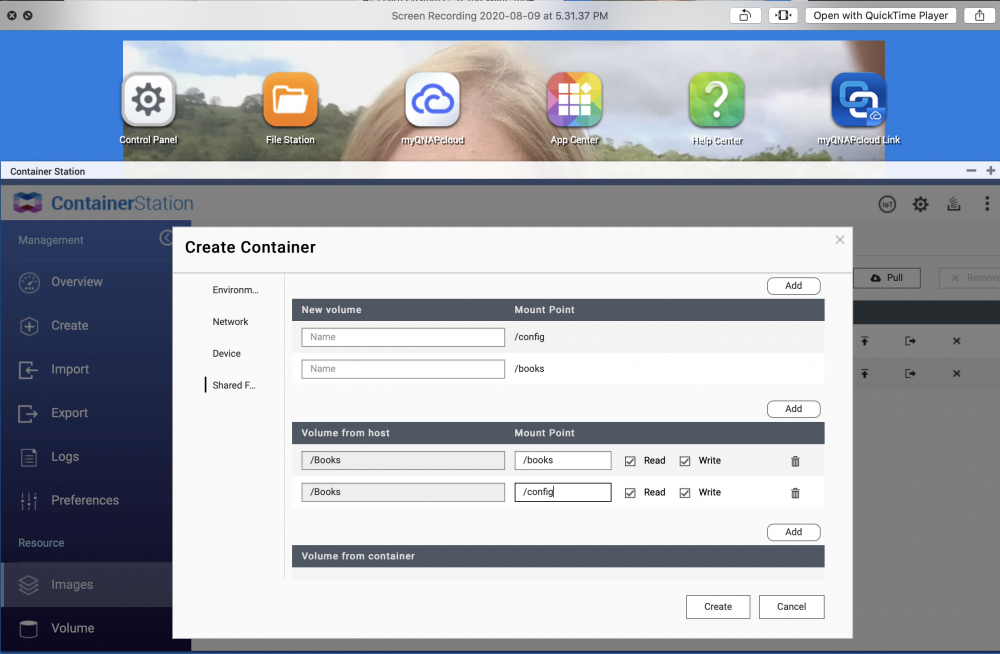This screenshot has height=654, width=1000.
Task: Select the Network settings tab
Action: 230,322
